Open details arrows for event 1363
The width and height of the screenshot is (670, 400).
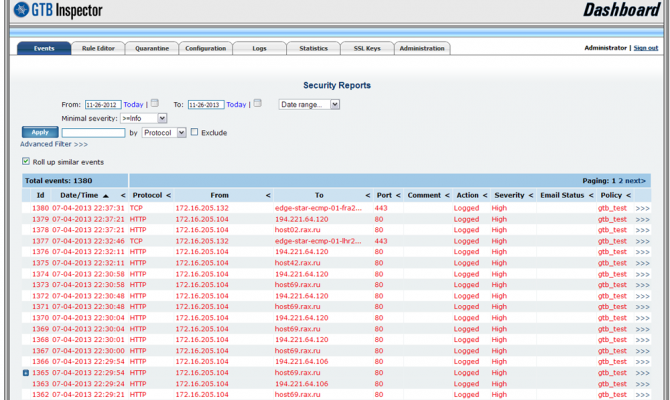tap(642, 384)
